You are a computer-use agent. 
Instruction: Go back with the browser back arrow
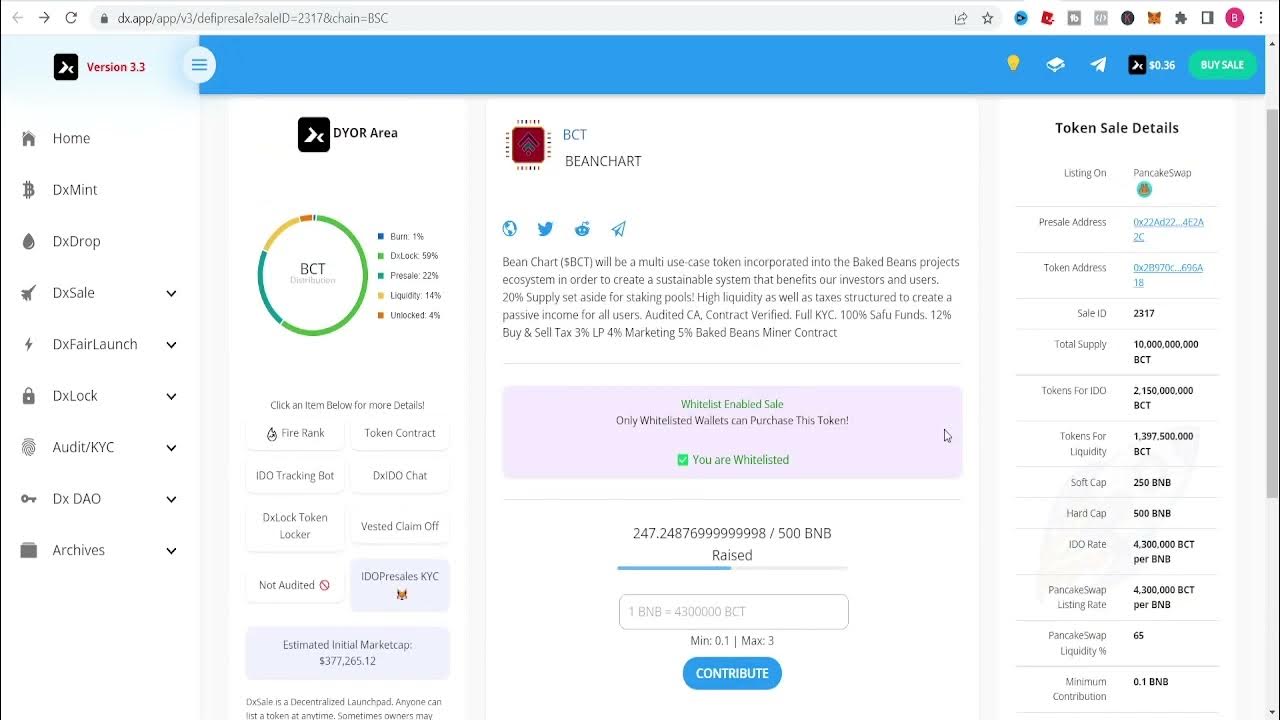point(17,18)
